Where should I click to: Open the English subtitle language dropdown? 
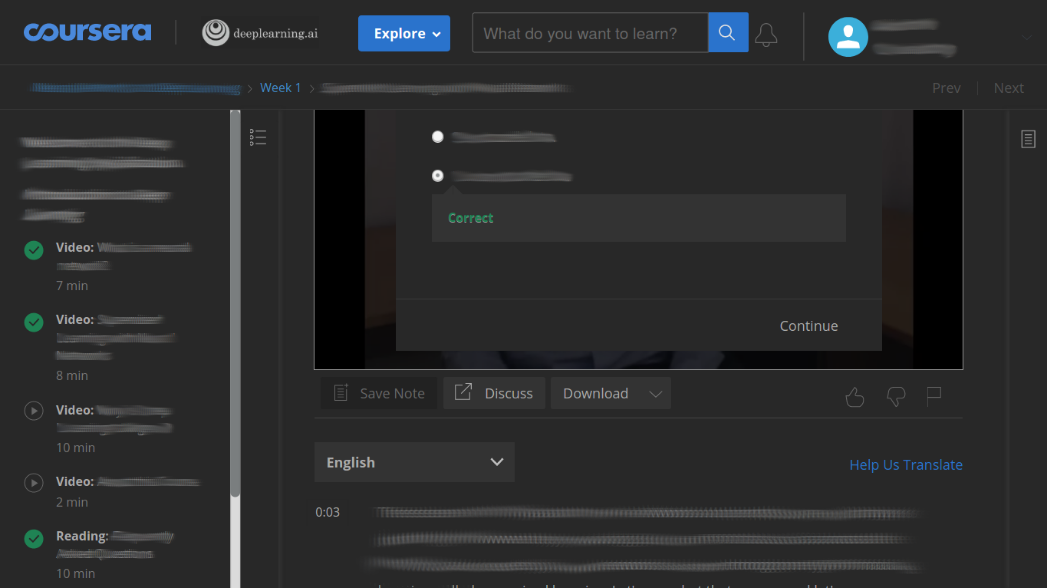(414, 462)
